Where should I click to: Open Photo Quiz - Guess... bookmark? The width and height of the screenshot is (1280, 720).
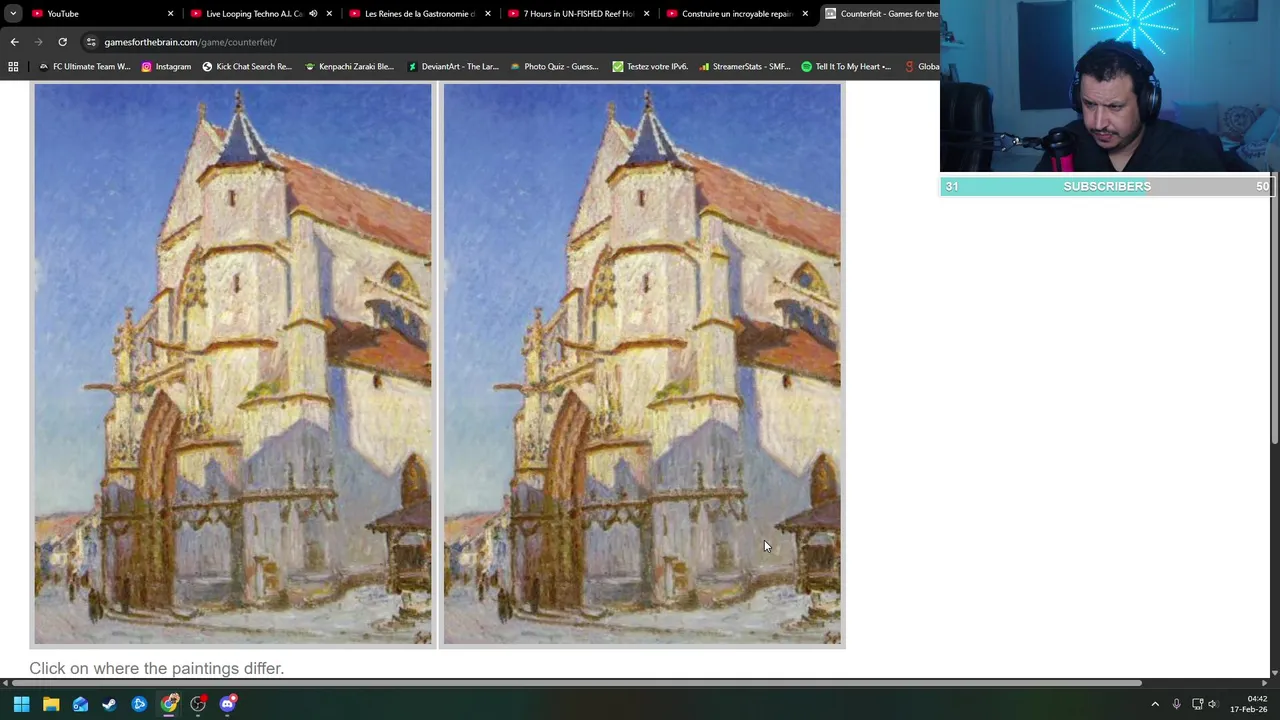tap(554, 67)
